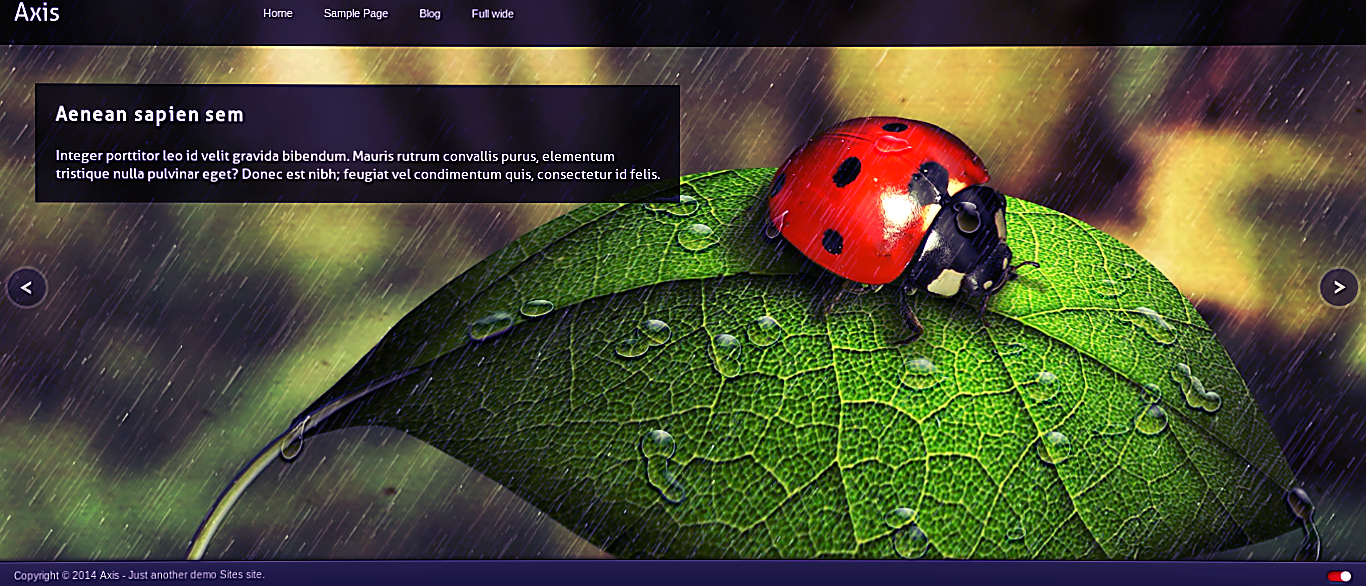Toggle the red switch in the footer

(1339, 576)
